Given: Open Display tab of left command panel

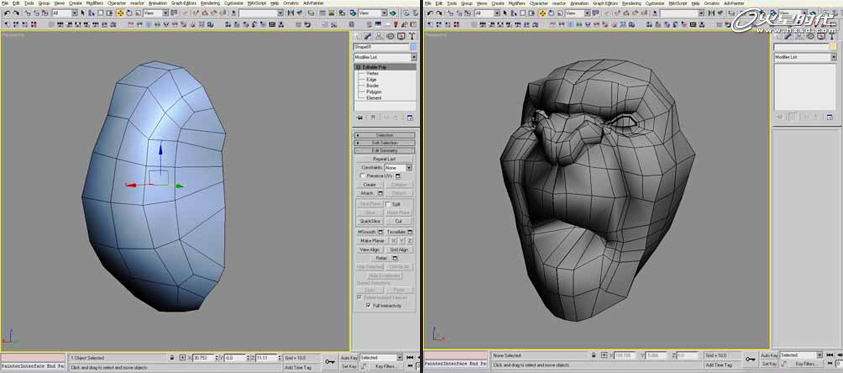Looking at the screenshot, I should [x=401, y=36].
